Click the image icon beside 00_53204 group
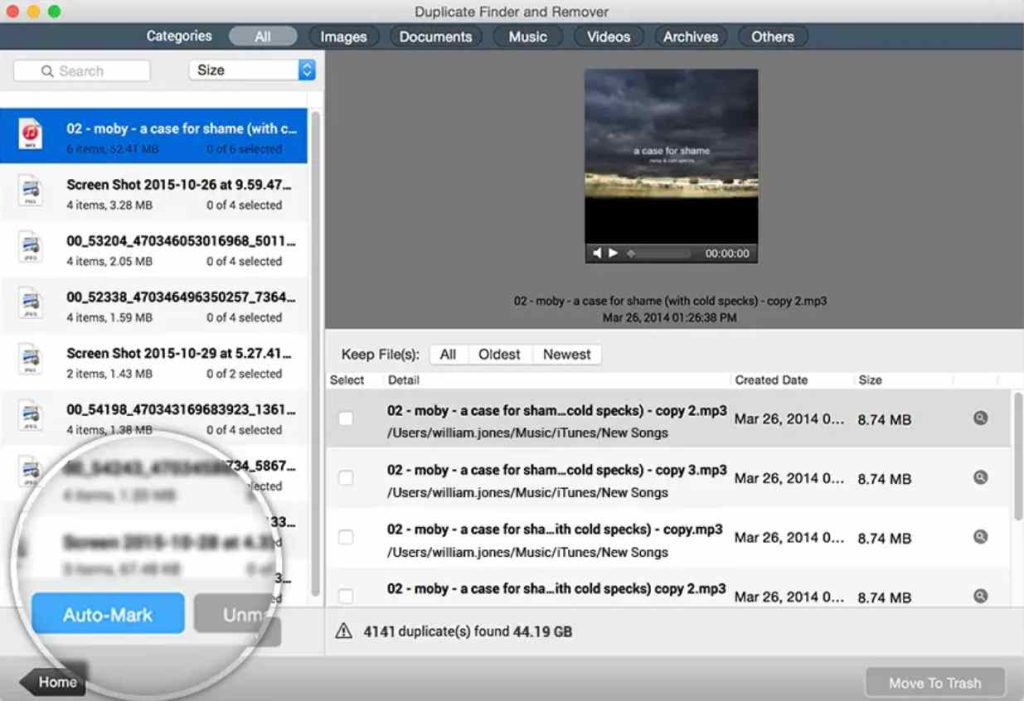This screenshot has height=701, width=1024. (30, 247)
